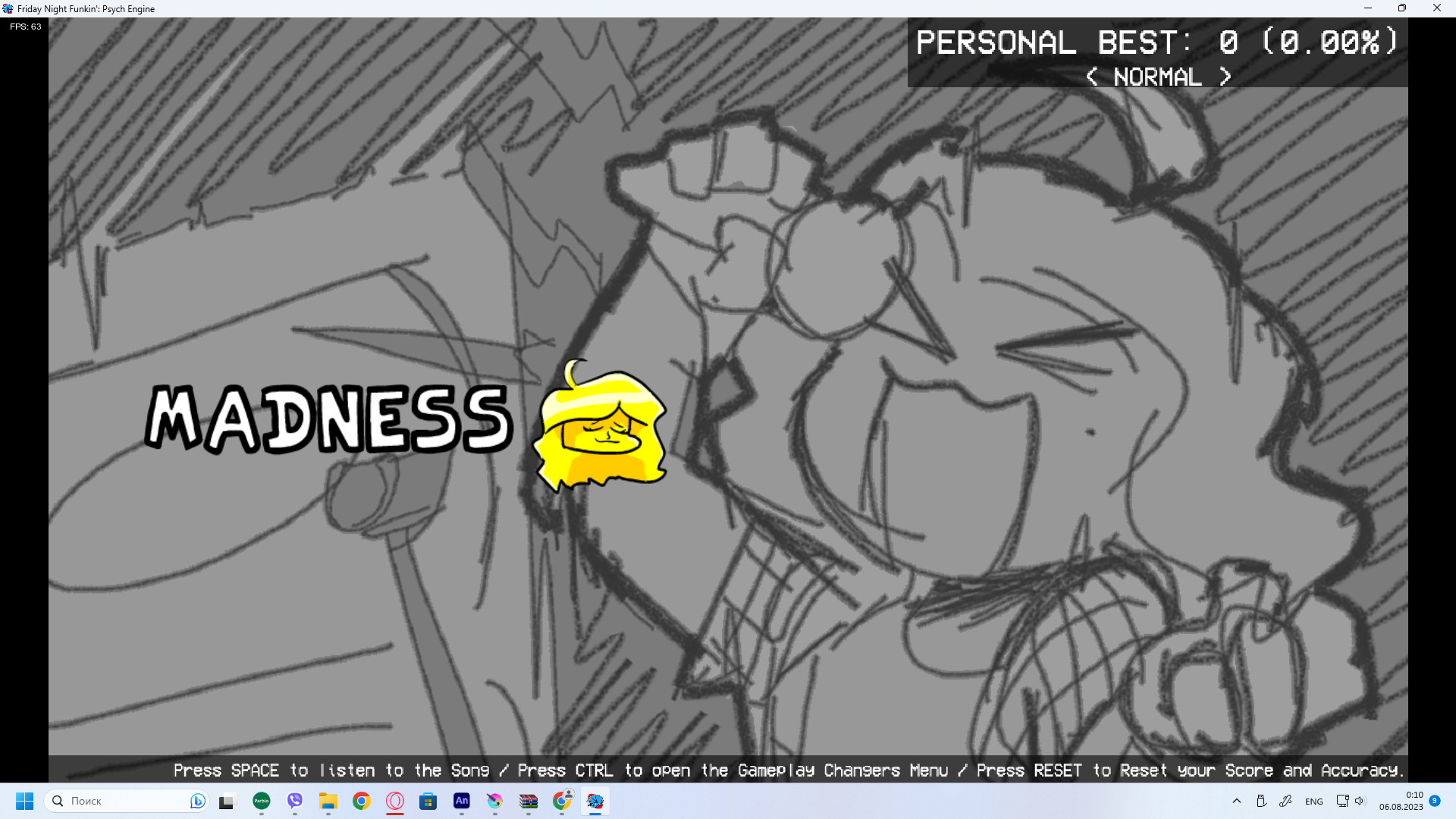
Task: Click the bottom hint text about SPACE key
Action: (x=789, y=770)
